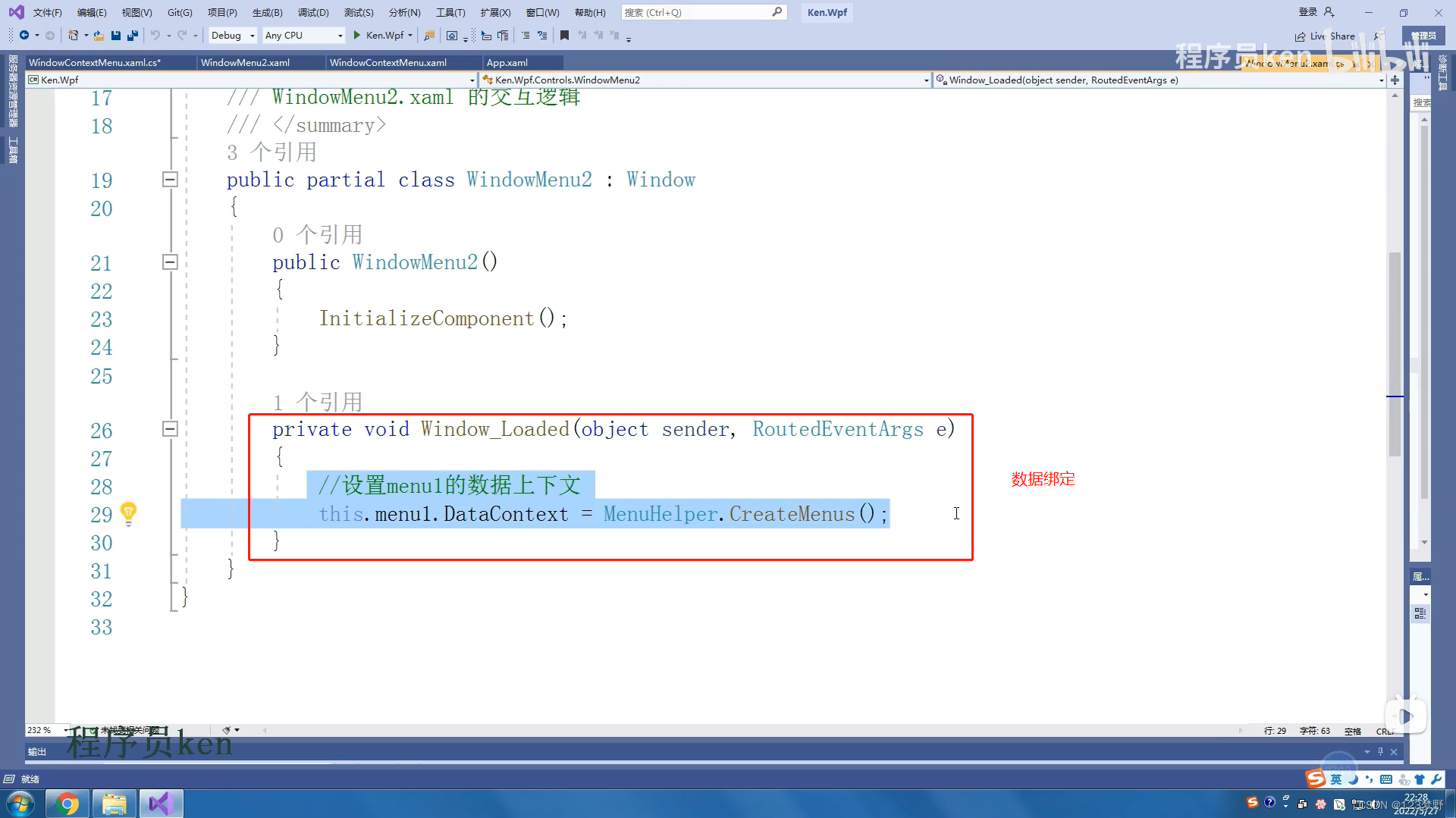Pin the 输出 output panel with the pushpin
This screenshot has height=818, width=1456.
click(1380, 751)
